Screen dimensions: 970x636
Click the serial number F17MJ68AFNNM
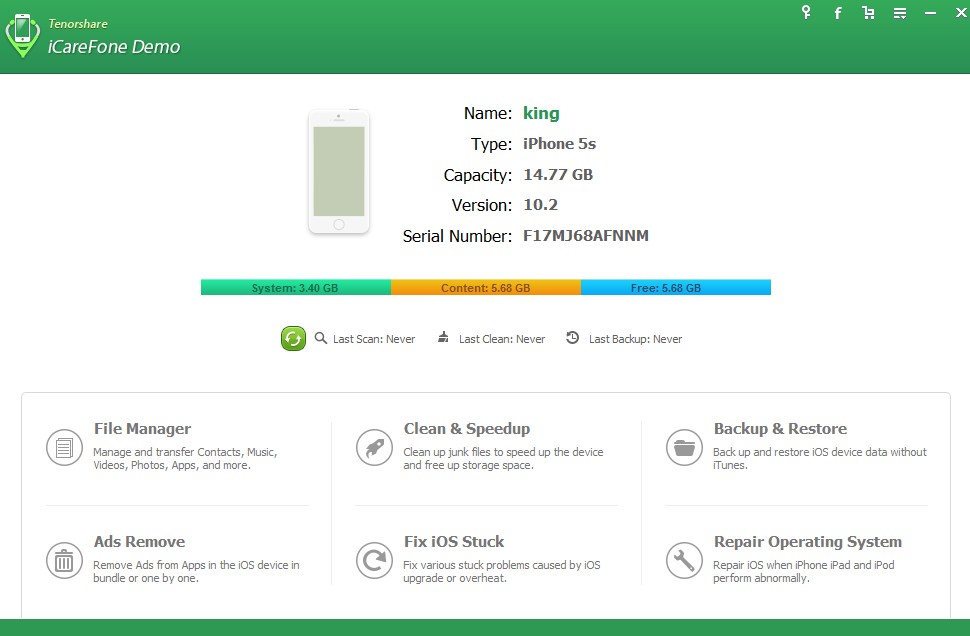[x=586, y=236]
